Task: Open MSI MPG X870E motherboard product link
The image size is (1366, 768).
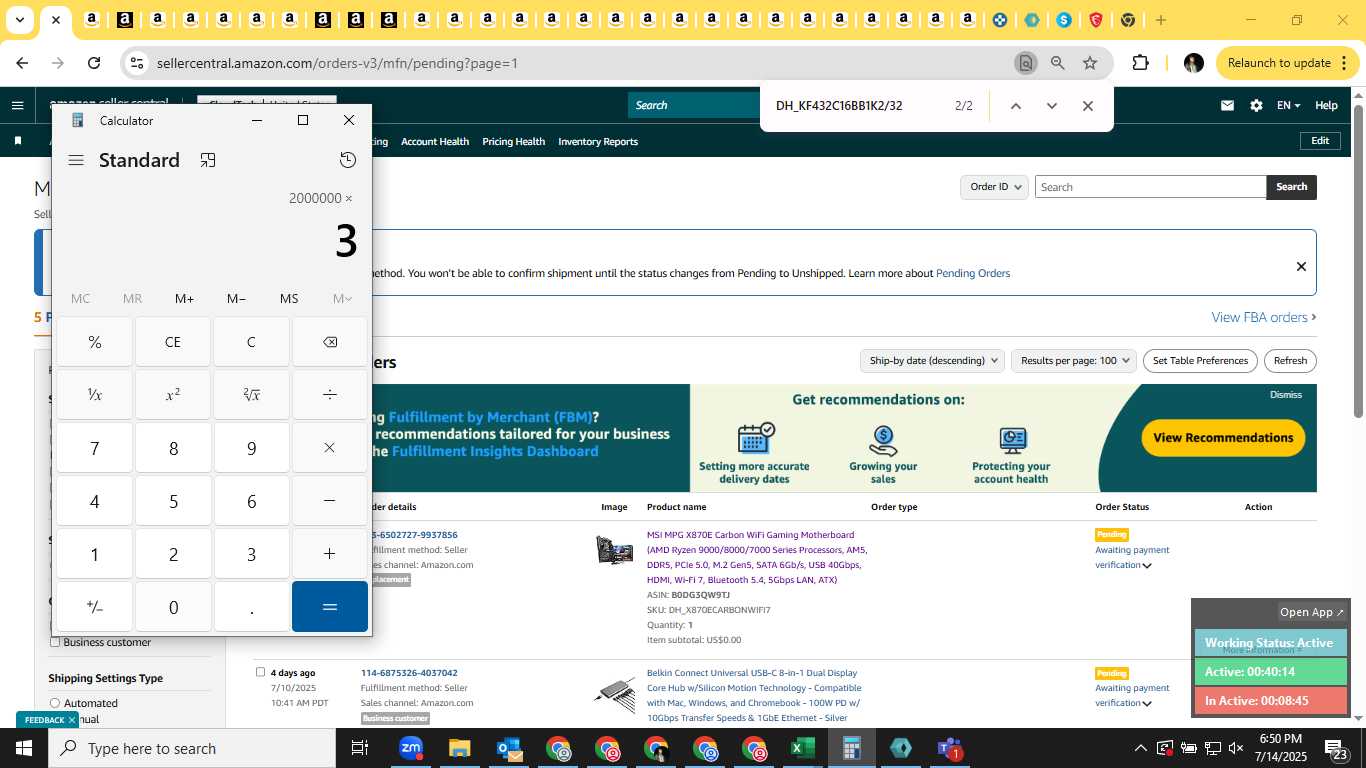Action: [x=757, y=557]
